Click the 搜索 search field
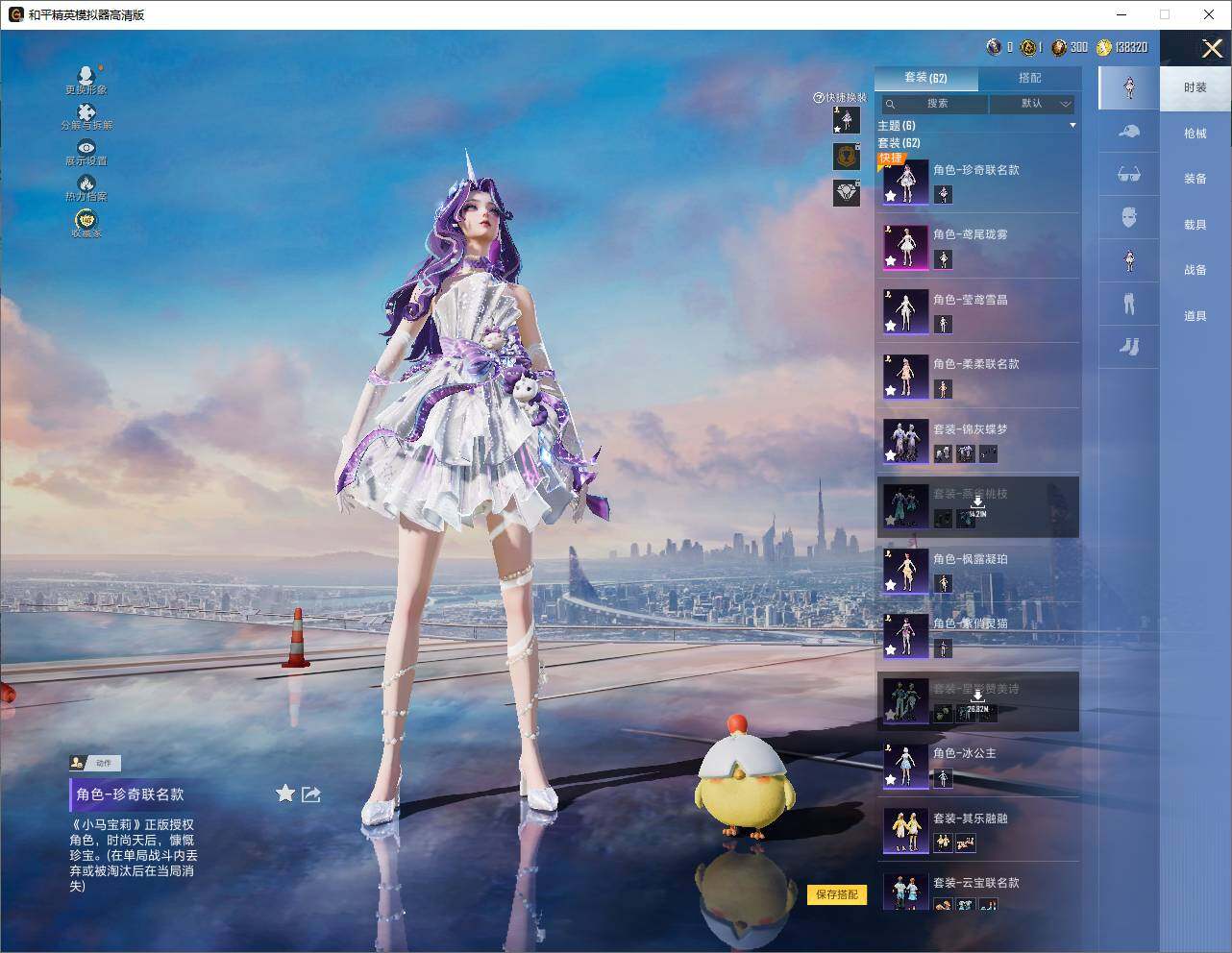The width and height of the screenshot is (1232, 953). (937, 104)
